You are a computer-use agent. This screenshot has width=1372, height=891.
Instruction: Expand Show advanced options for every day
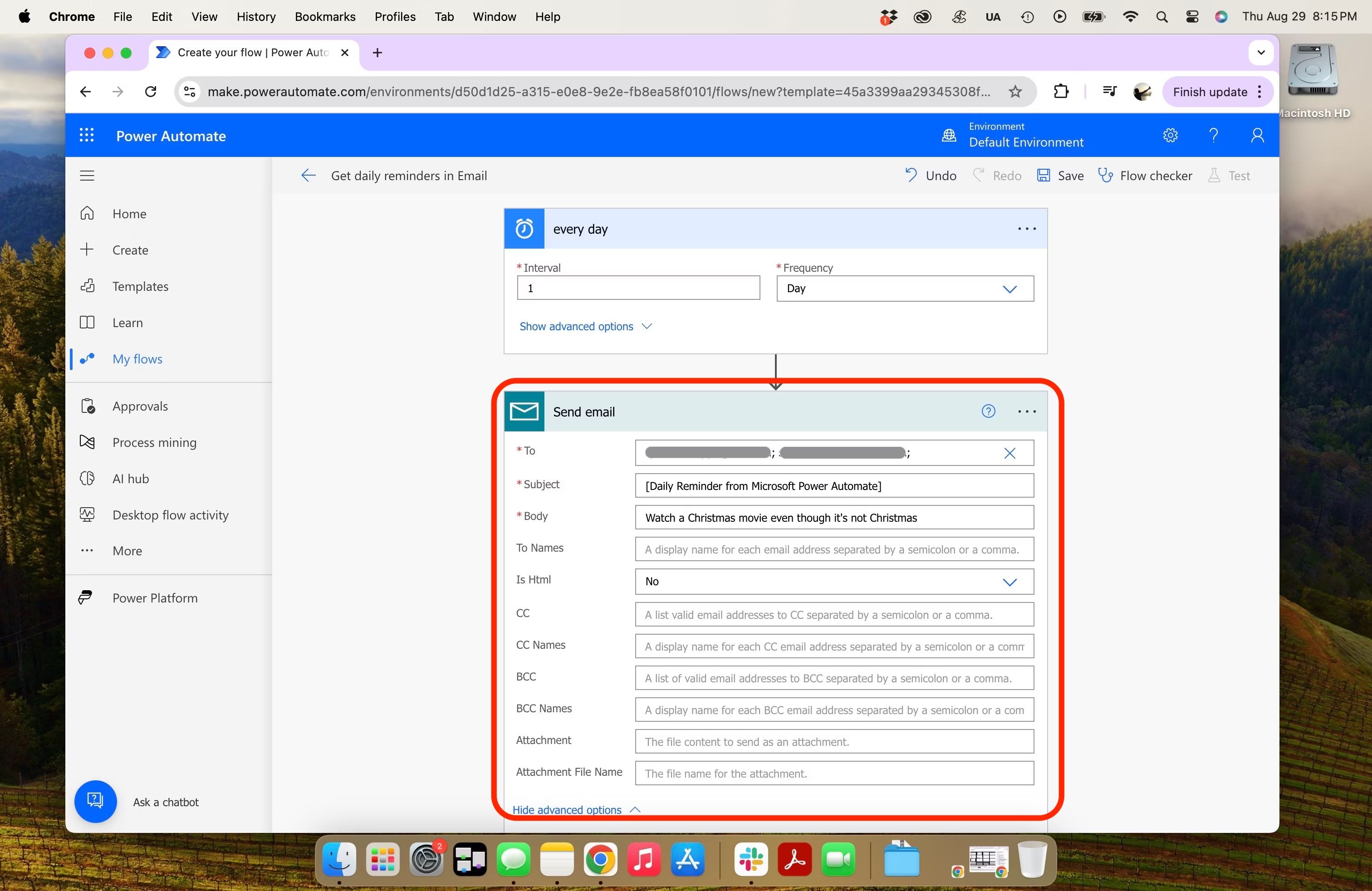(x=585, y=326)
